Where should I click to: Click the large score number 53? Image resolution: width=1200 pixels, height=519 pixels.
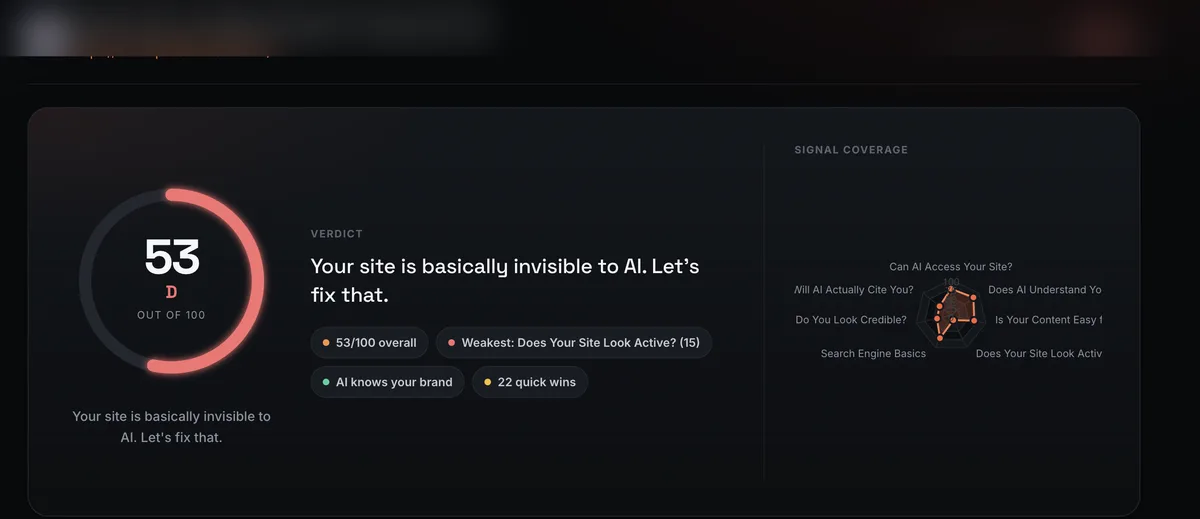coord(172,257)
